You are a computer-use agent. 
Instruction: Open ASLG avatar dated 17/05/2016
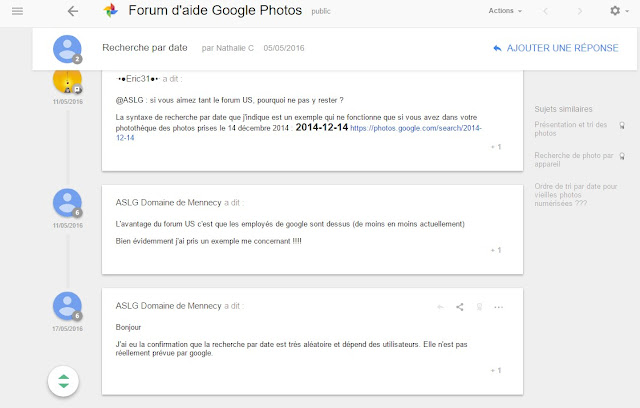67,306
